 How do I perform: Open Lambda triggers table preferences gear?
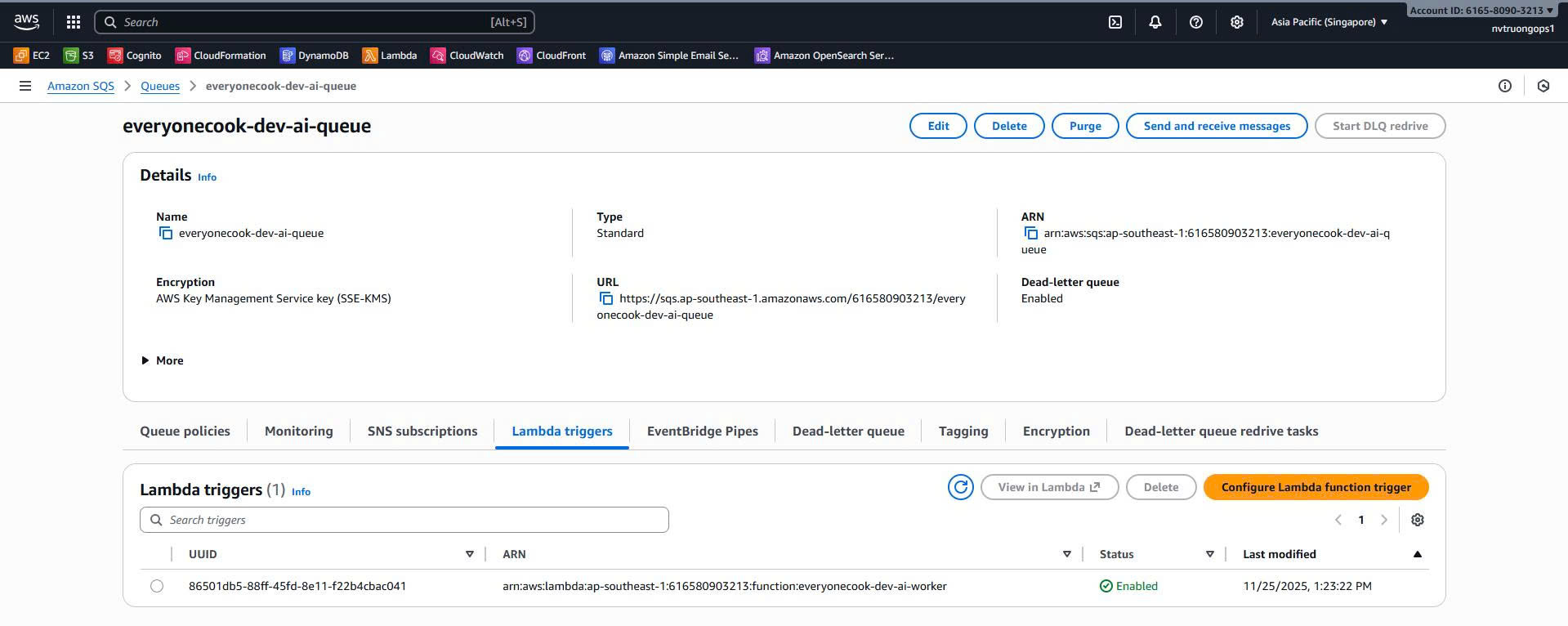1418,520
